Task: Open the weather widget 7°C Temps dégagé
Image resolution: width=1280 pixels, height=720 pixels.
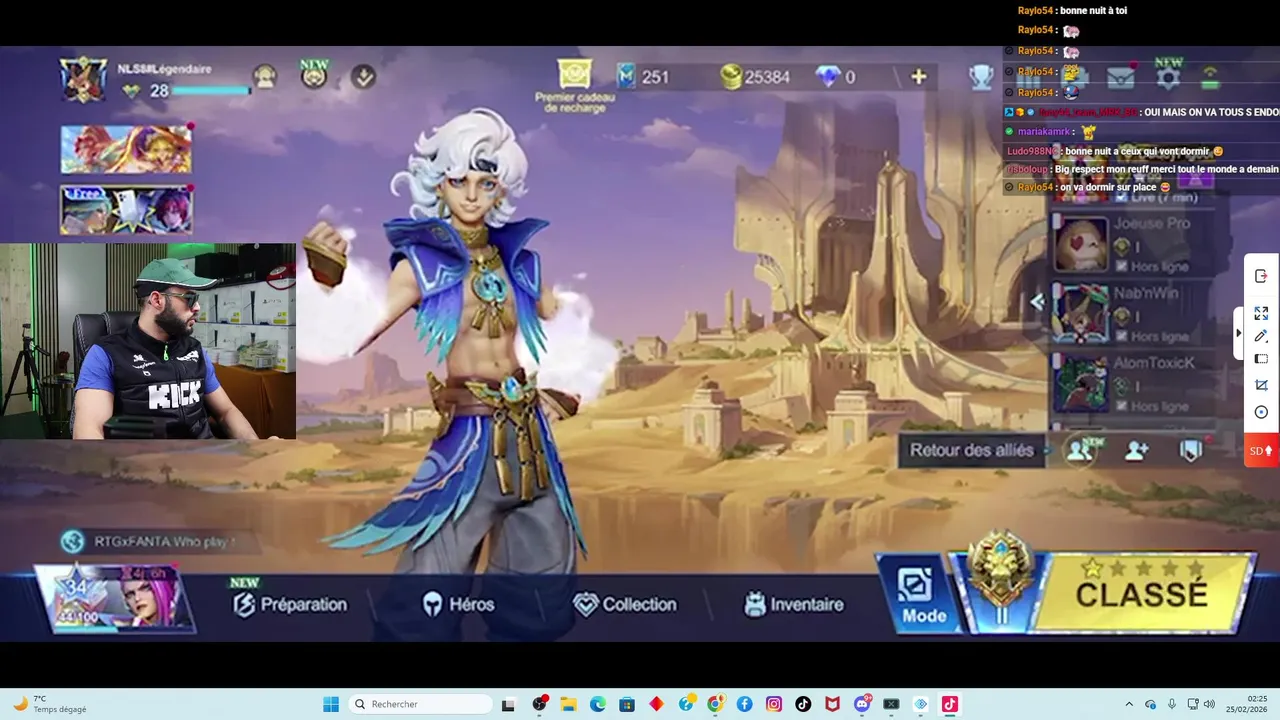Action: point(50,704)
